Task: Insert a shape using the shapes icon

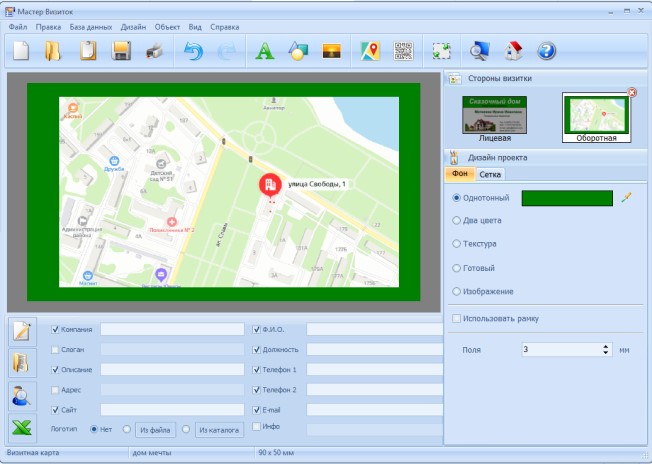Action: (x=298, y=51)
